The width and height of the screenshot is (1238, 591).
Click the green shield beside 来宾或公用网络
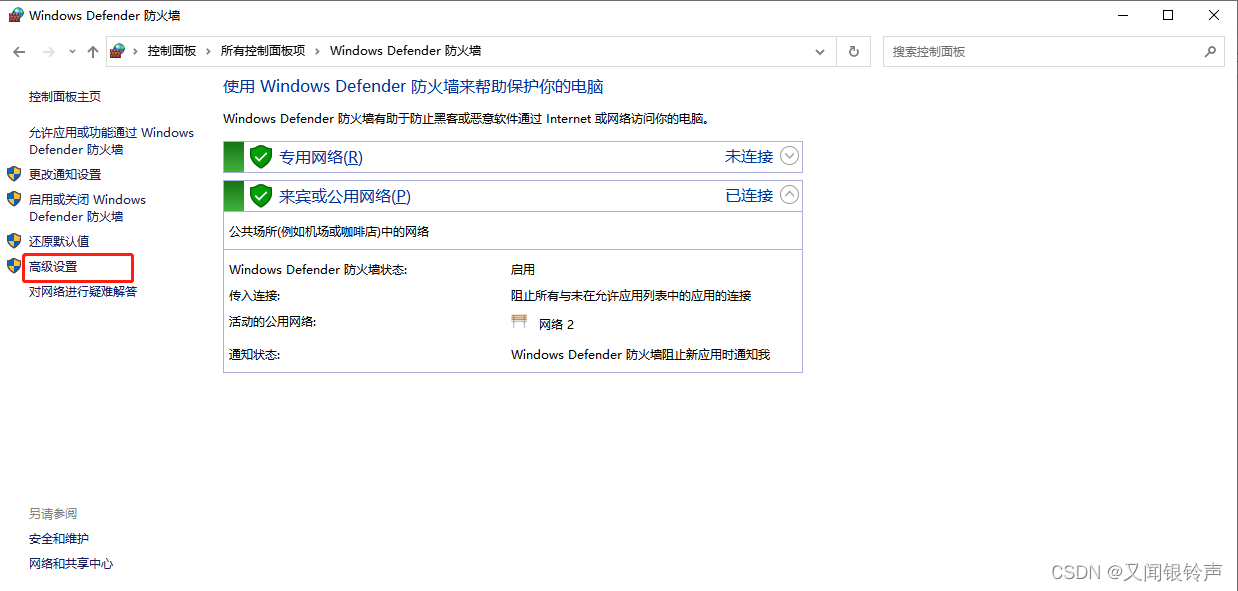tap(261, 196)
